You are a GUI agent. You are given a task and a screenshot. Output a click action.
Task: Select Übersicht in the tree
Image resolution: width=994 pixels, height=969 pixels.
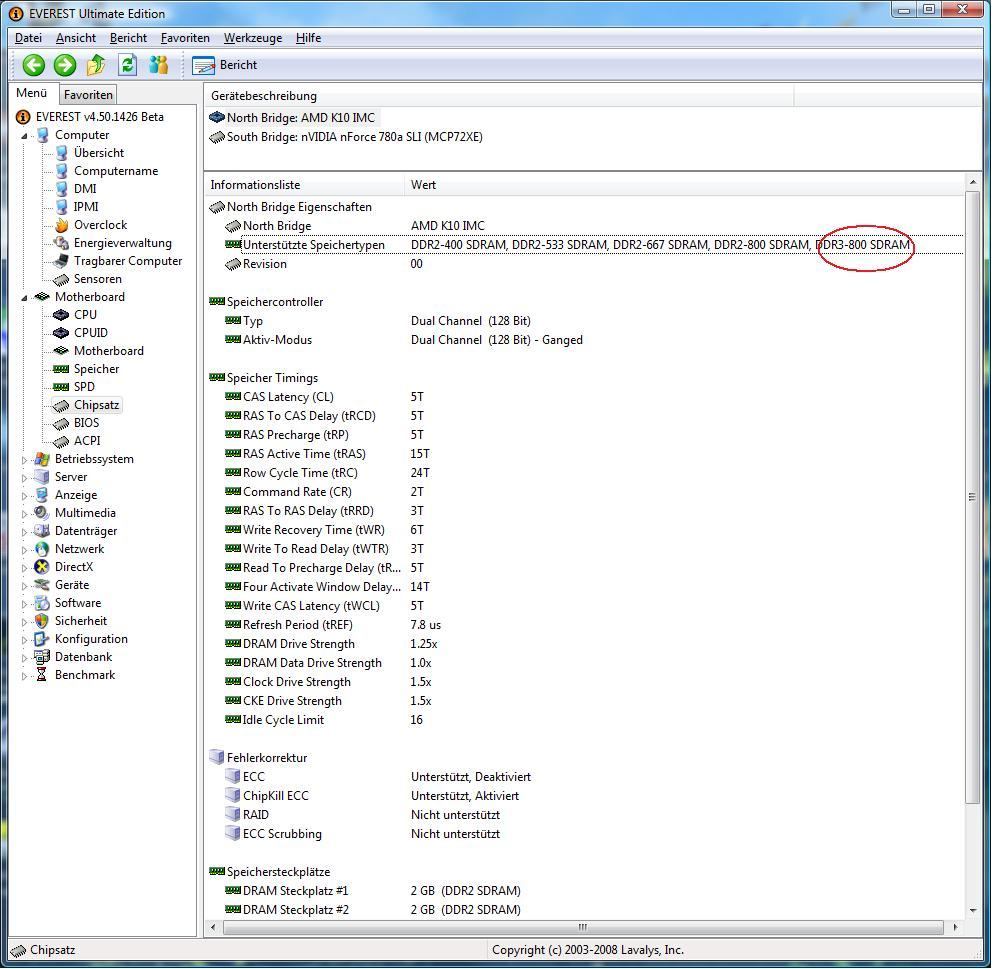pos(99,153)
